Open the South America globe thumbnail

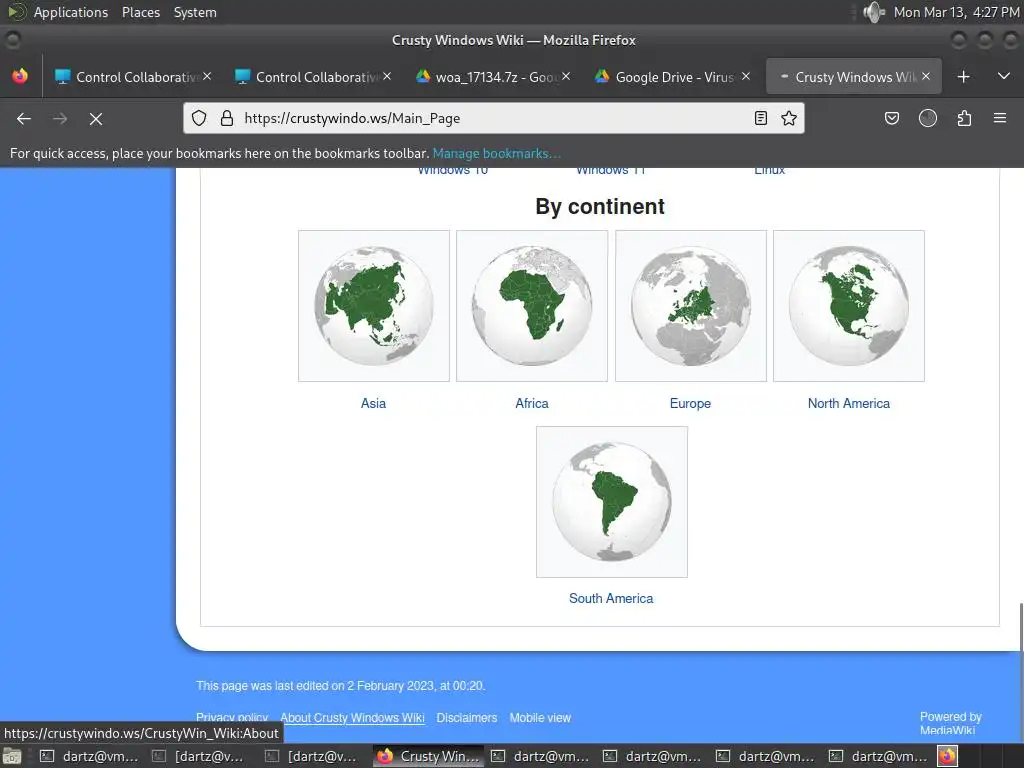point(612,502)
